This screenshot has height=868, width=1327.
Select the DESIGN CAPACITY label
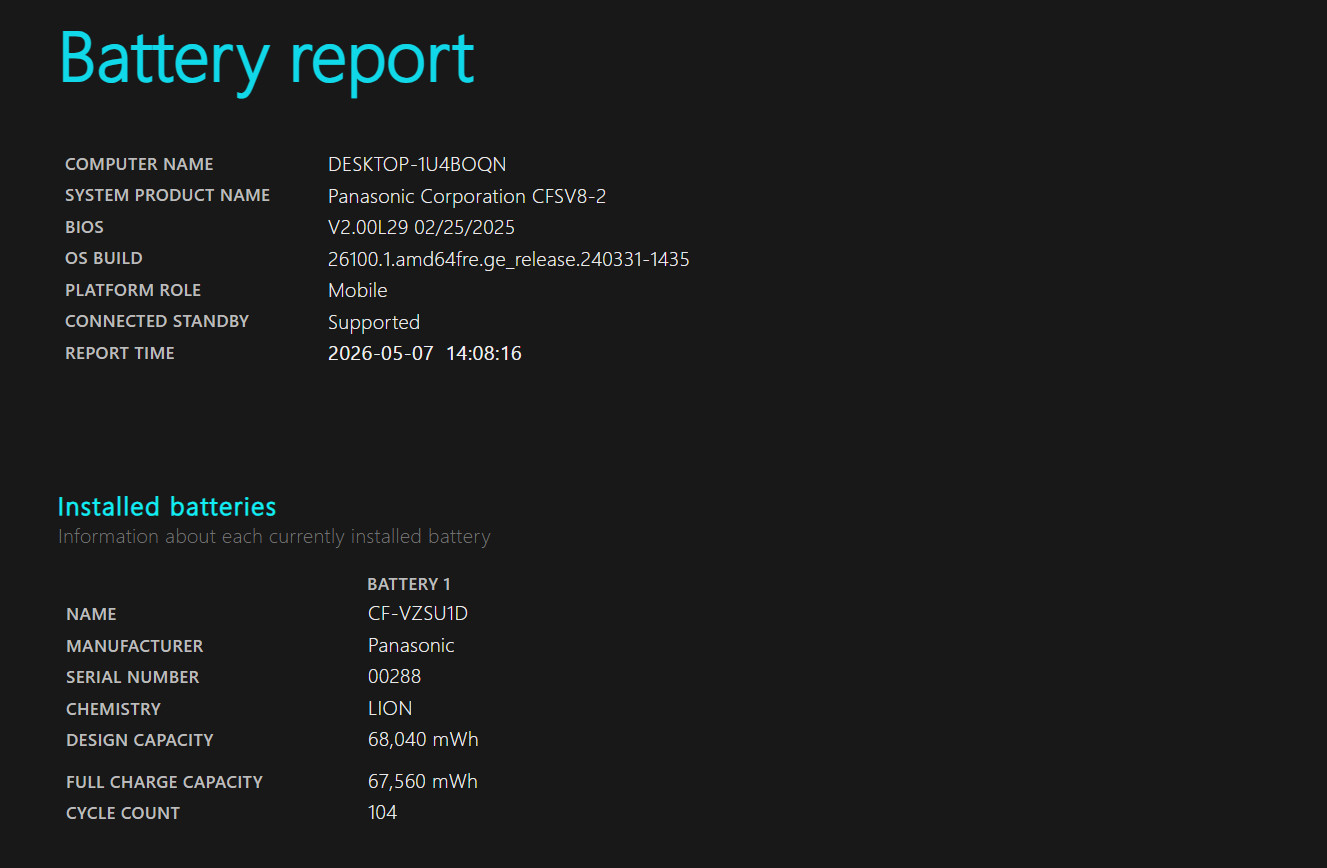tap(139, 740)
